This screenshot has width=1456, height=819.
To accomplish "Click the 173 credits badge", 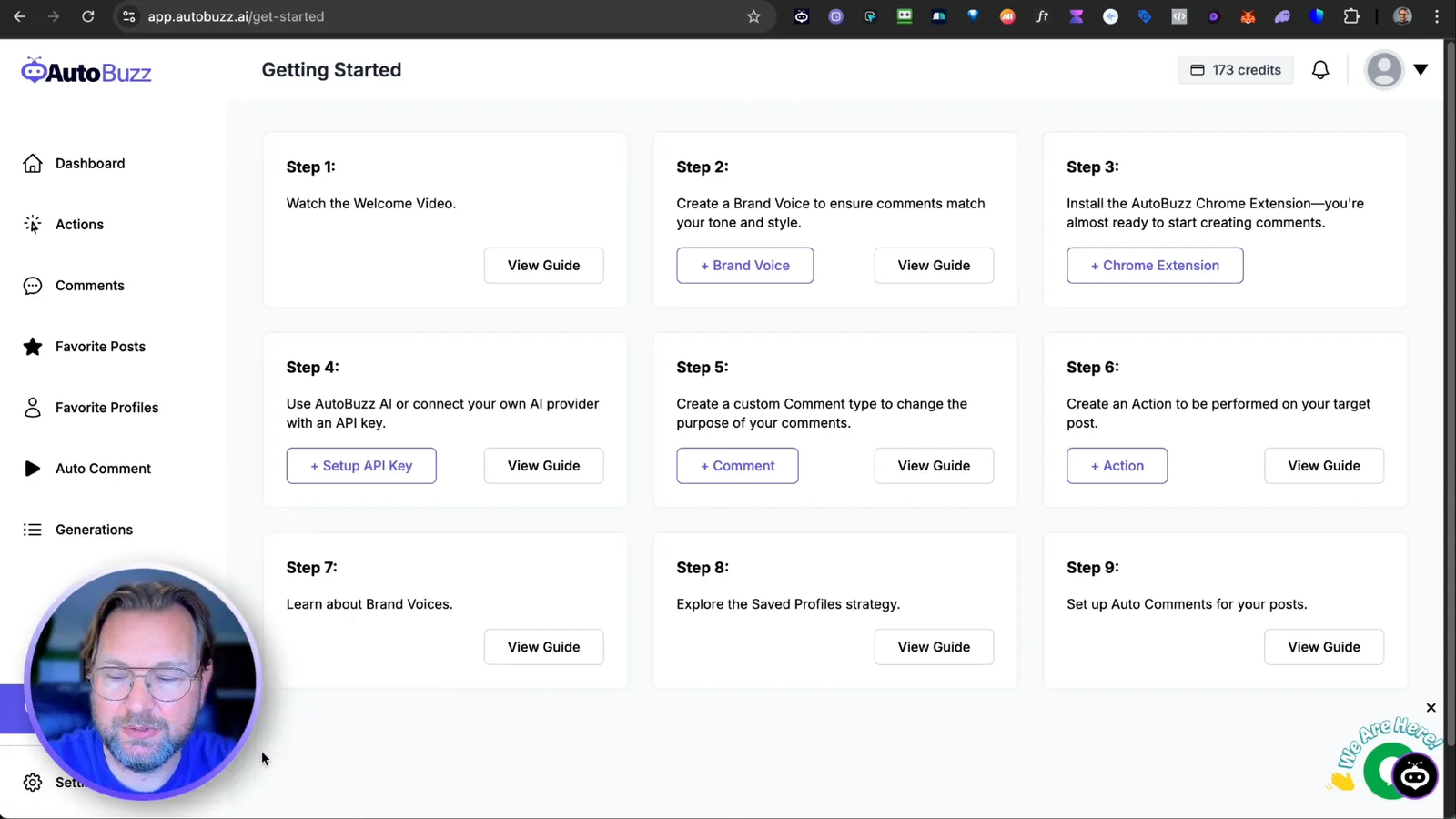I will 1235,70.
